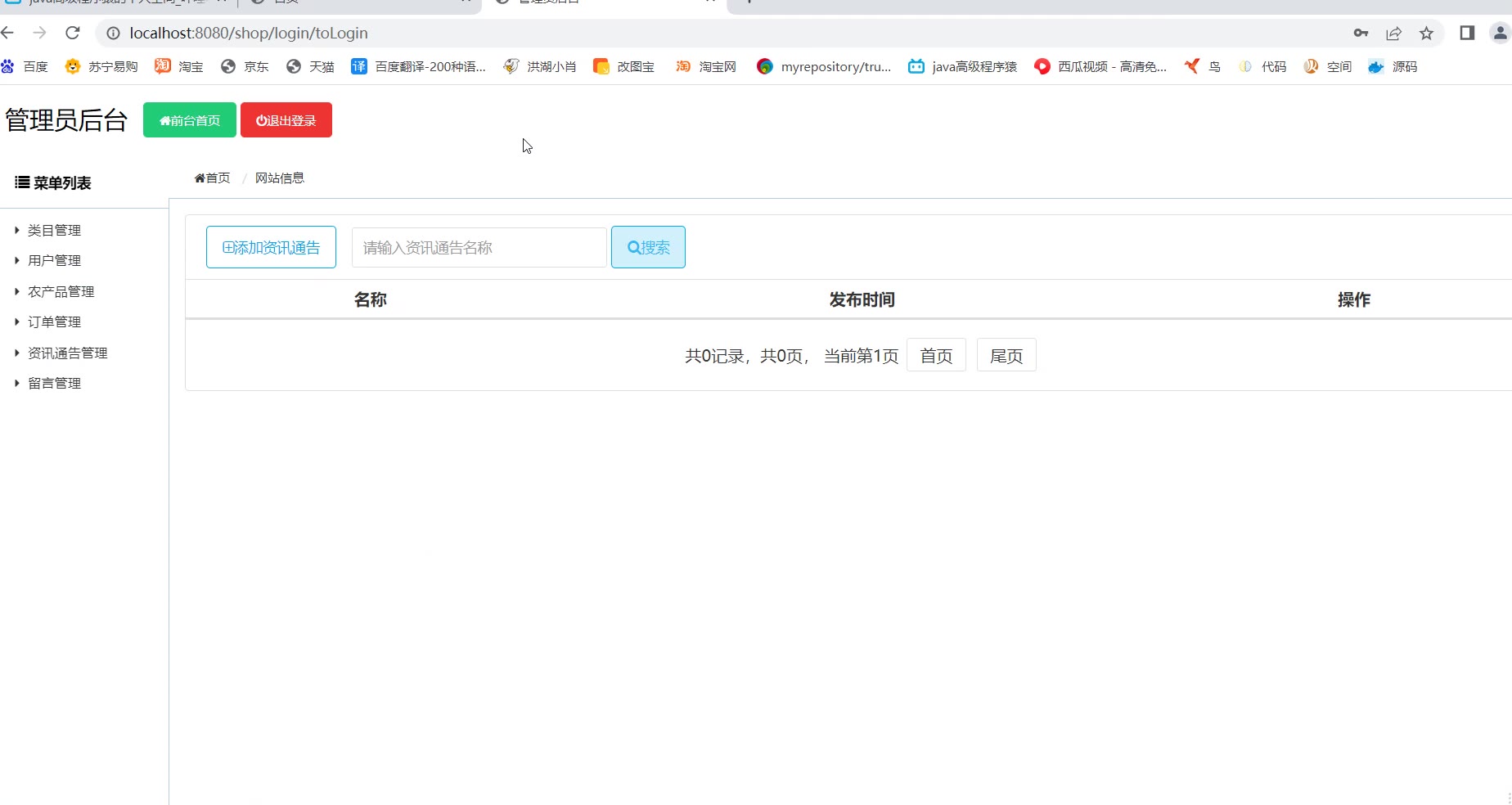
Task: View site information icon in address bar
Action: pos(113,34)
